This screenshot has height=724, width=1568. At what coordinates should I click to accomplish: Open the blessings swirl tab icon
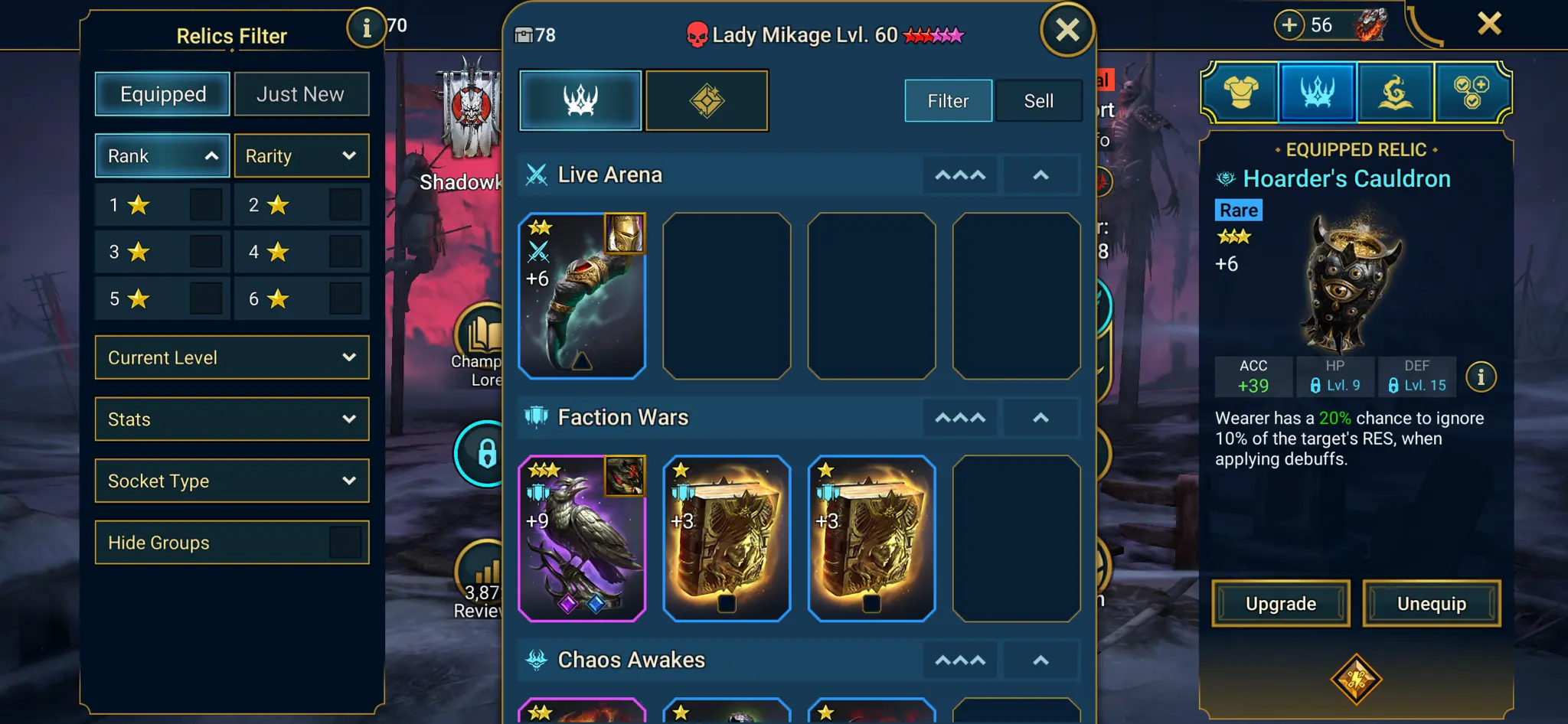coord(1395,93)
